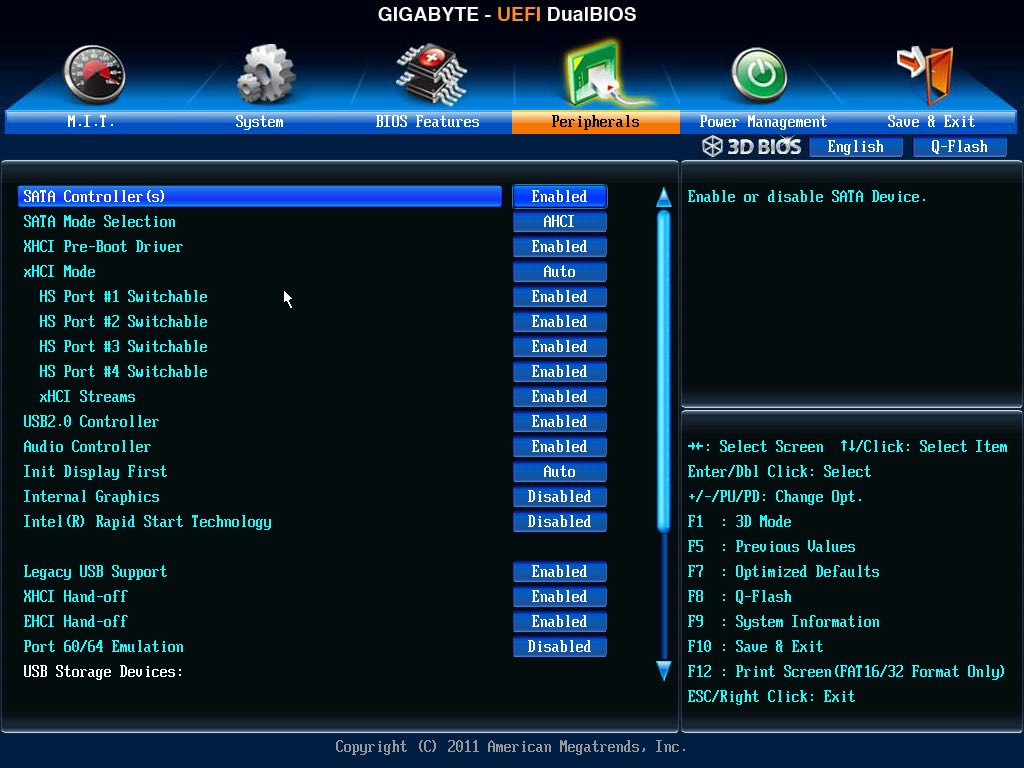Toggle xHCI Streams Enabled value

(560, 396)
